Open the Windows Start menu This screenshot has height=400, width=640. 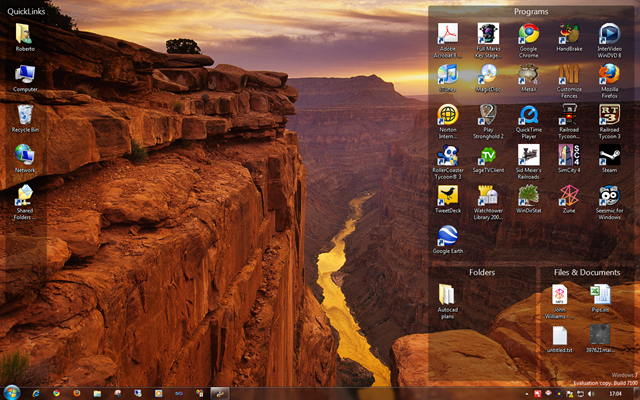[x=12, y=392]
